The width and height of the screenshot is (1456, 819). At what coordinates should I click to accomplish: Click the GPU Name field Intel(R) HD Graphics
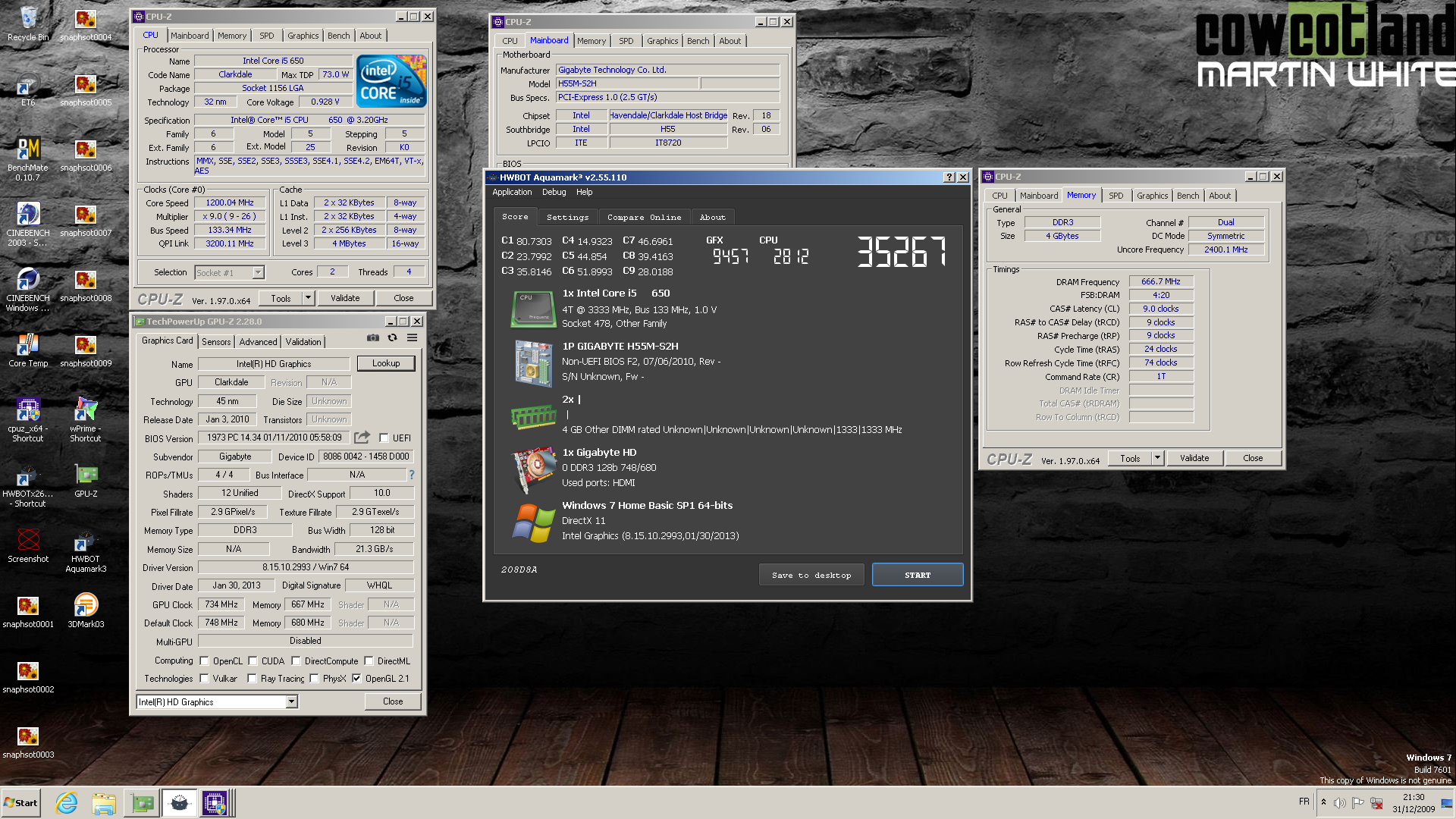(x=274, y=364)
